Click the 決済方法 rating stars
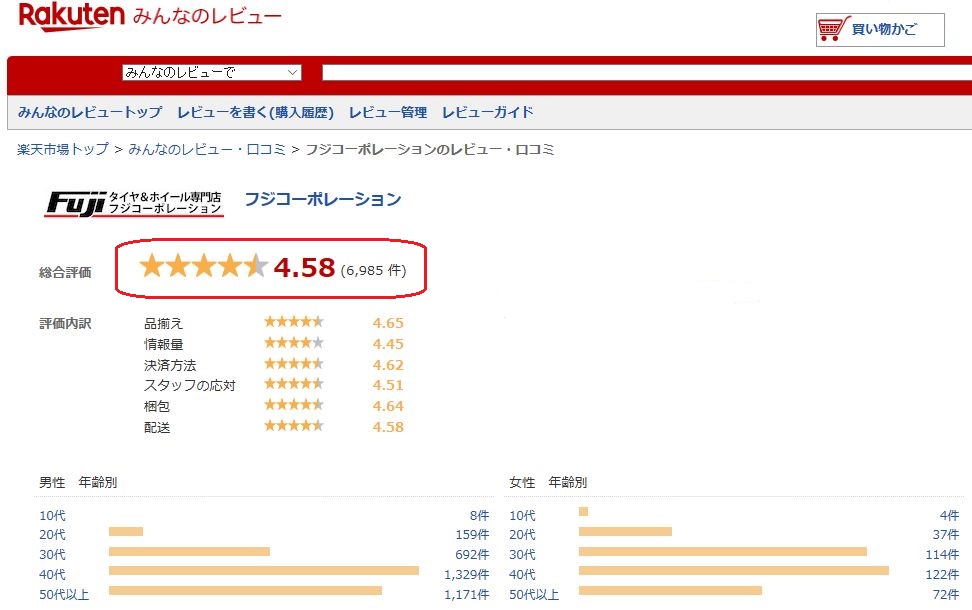 point(293,364)
